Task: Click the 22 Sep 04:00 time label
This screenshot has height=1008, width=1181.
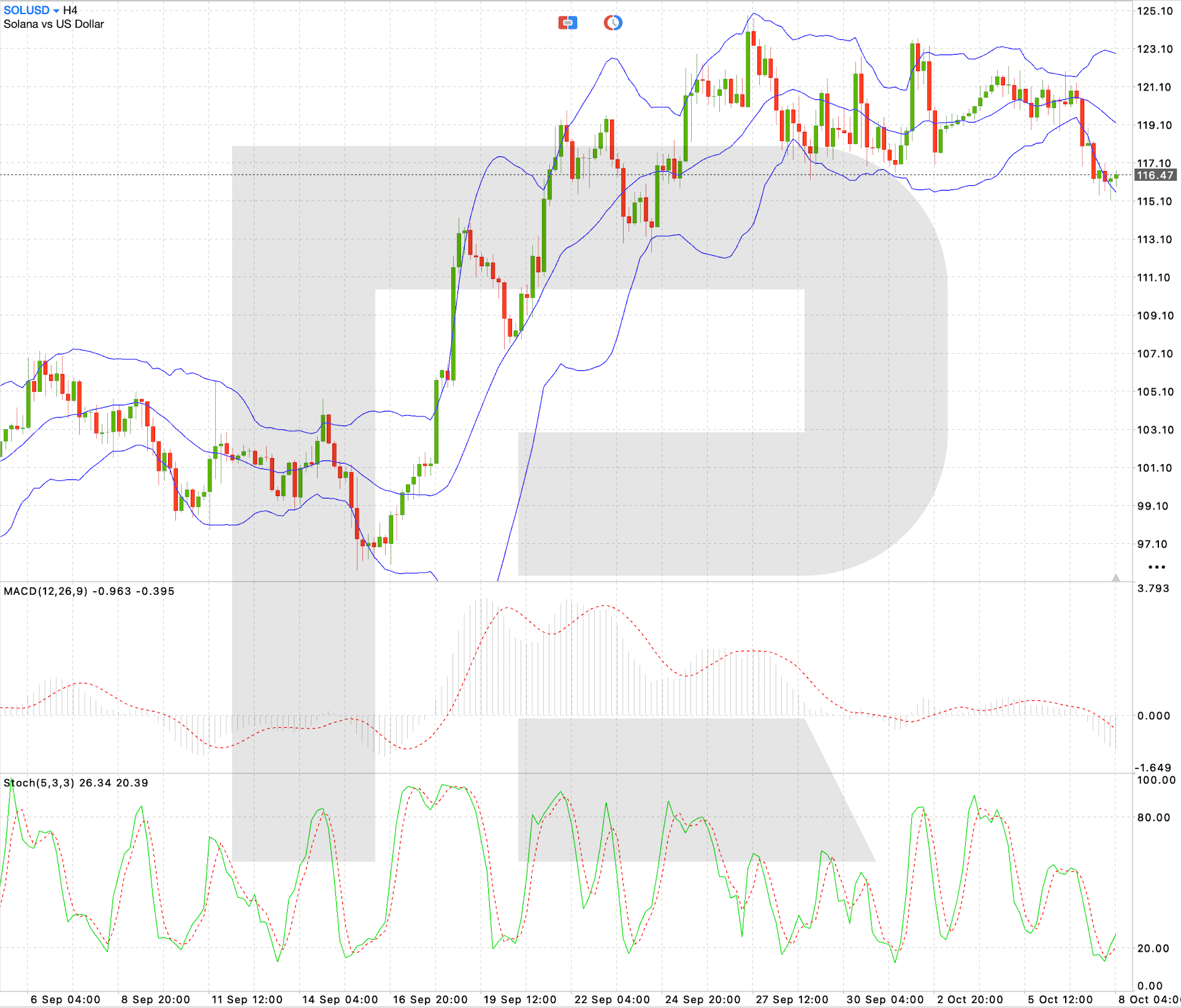Action: [612, 999]
